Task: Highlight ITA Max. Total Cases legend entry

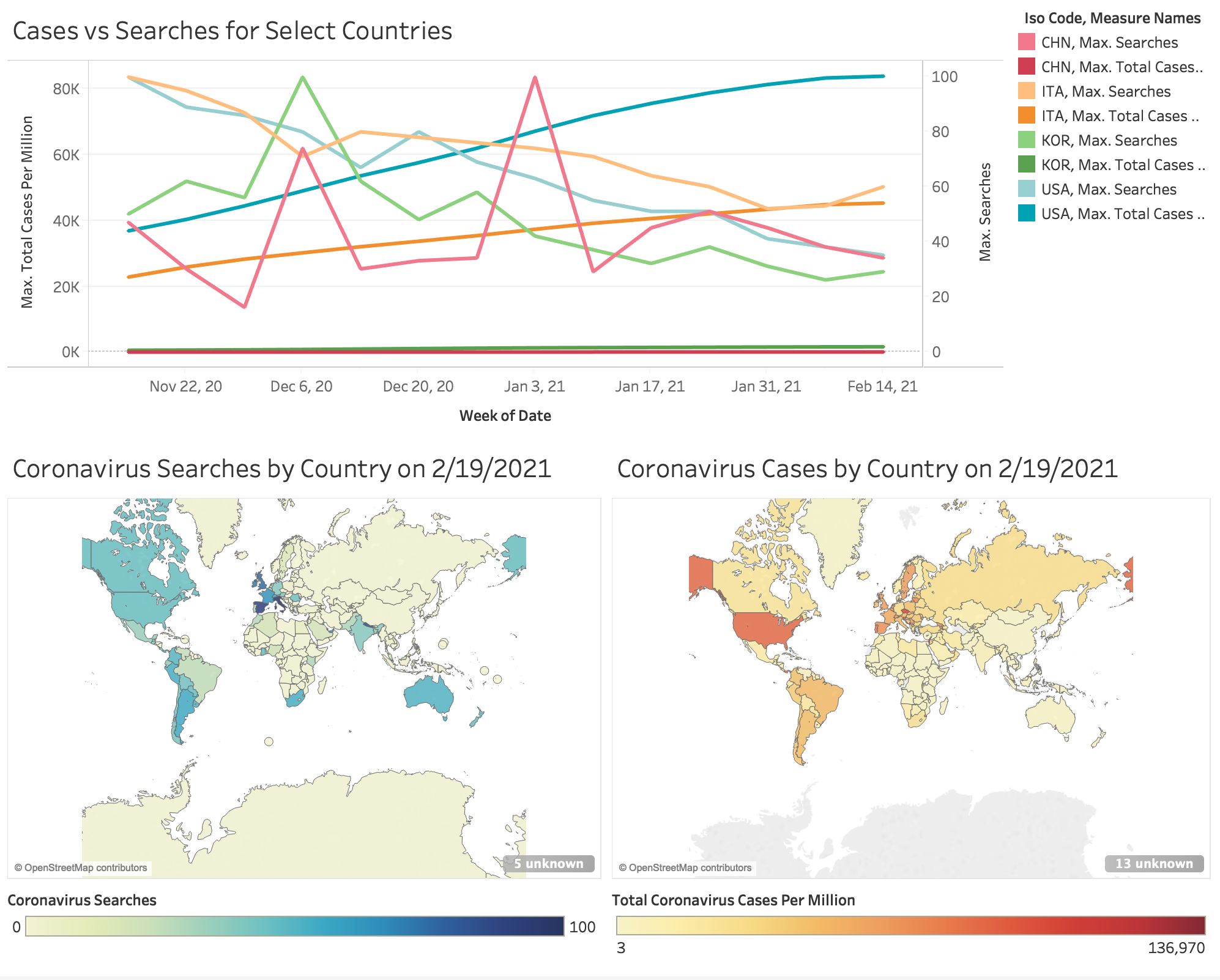Action: click(x=1112, y=116)
